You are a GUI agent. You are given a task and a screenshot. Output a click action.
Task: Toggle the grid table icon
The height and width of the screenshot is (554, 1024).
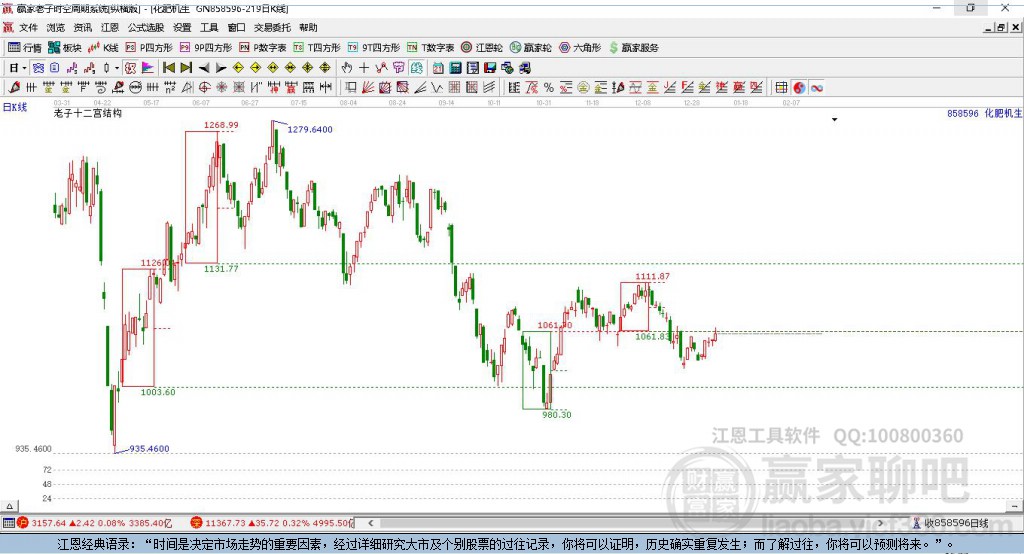(x=781, y=88)
